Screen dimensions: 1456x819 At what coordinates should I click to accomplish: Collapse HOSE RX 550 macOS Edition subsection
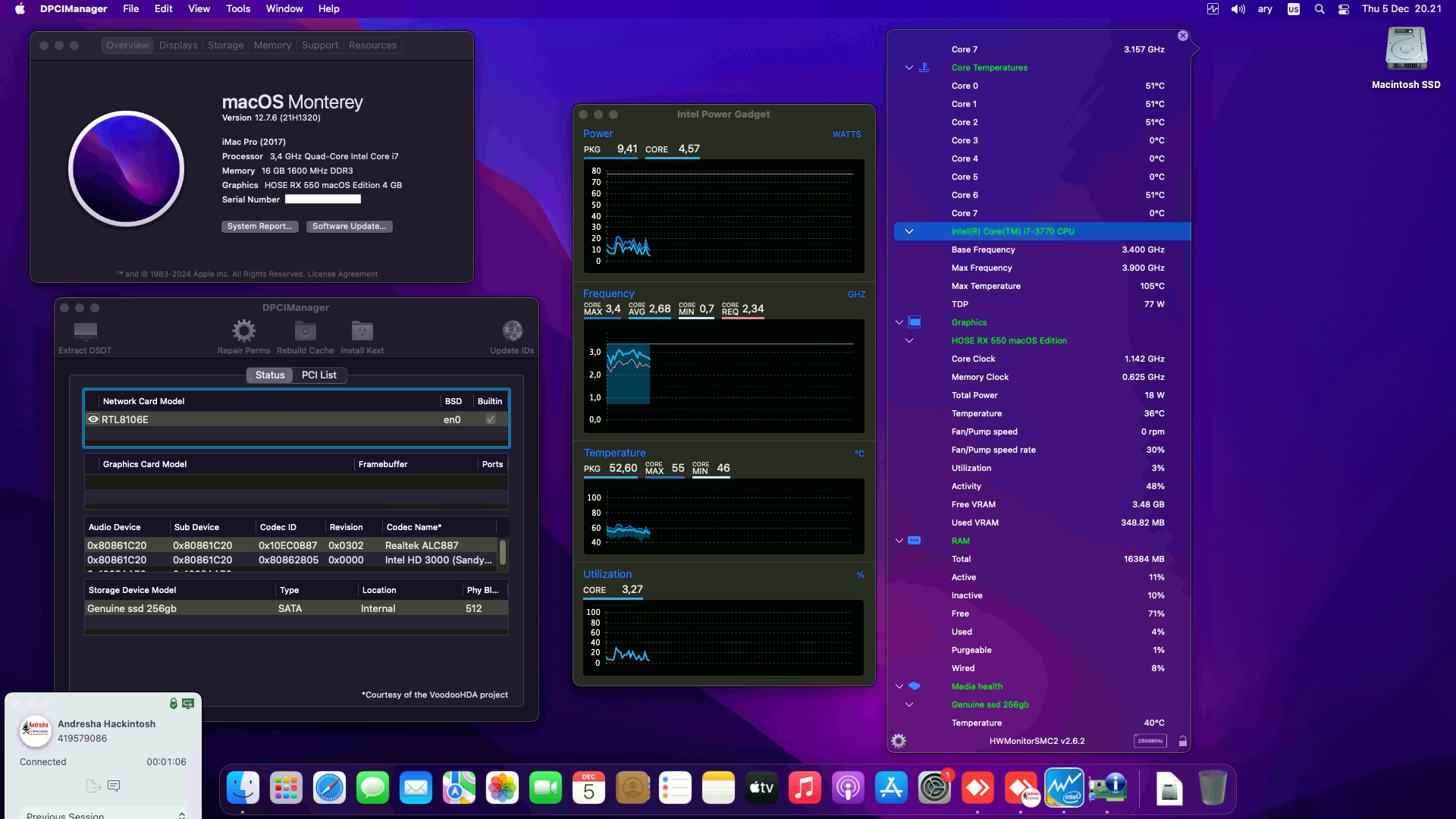(x=909, y=340)
